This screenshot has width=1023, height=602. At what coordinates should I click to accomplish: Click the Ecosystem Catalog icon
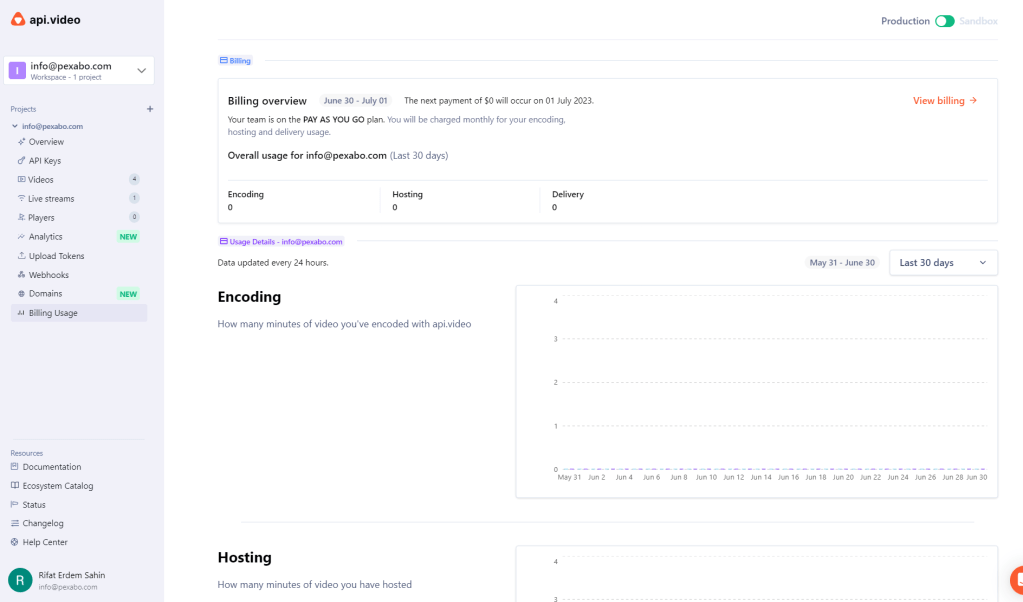click(14, 485)
